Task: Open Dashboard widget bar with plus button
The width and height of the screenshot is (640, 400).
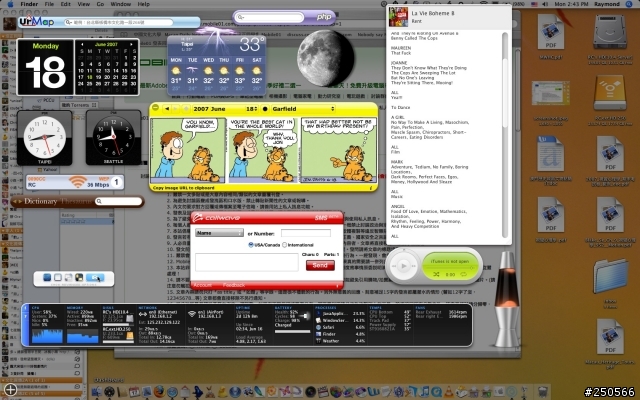Action: click(10, 390)
